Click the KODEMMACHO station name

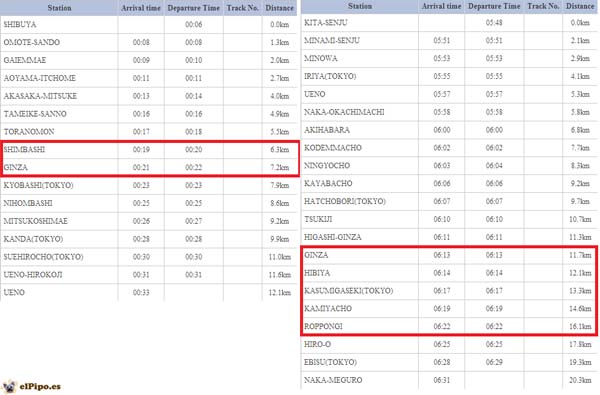tap(333, 148)
